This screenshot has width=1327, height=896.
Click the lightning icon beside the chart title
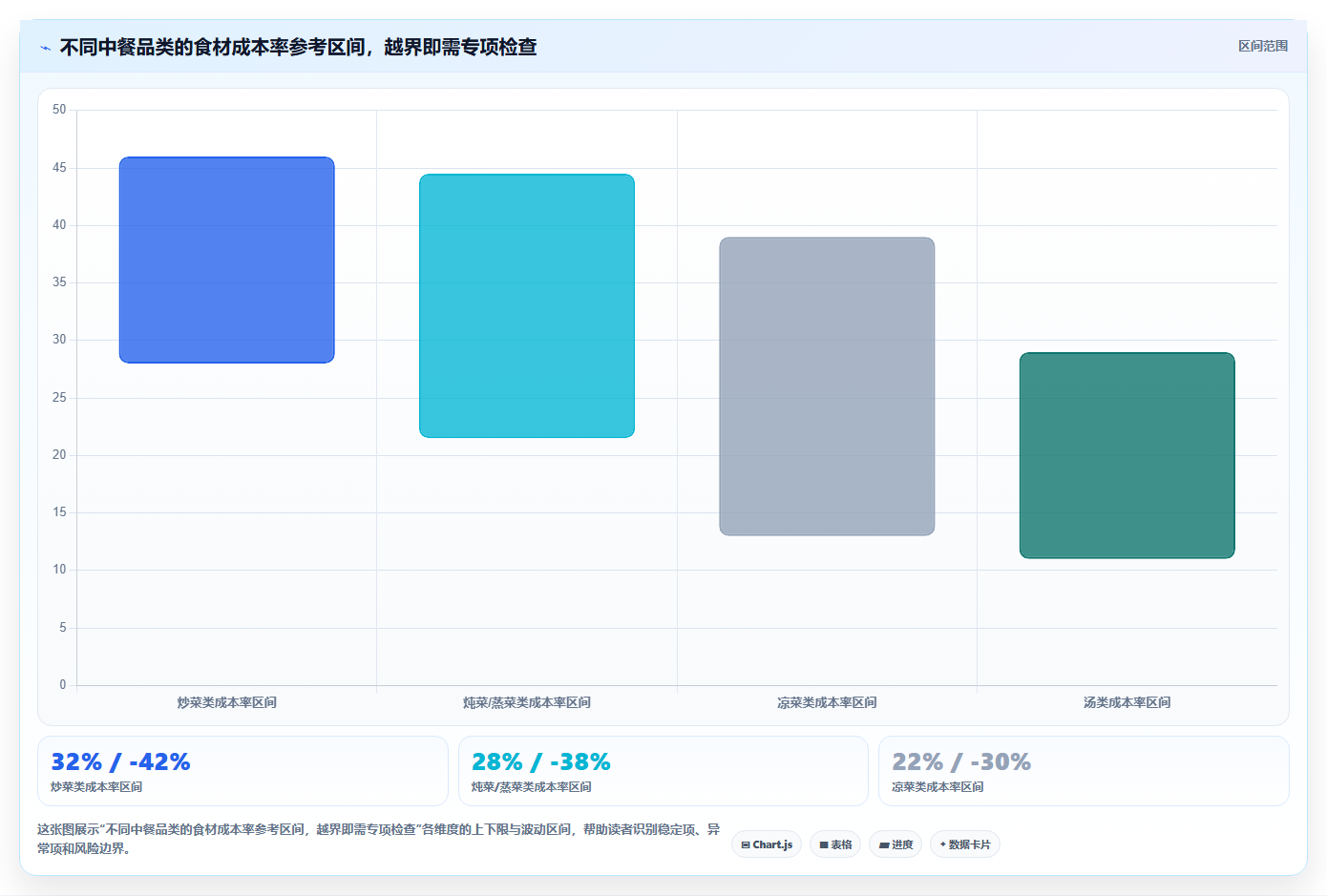(x=45, y=48)
